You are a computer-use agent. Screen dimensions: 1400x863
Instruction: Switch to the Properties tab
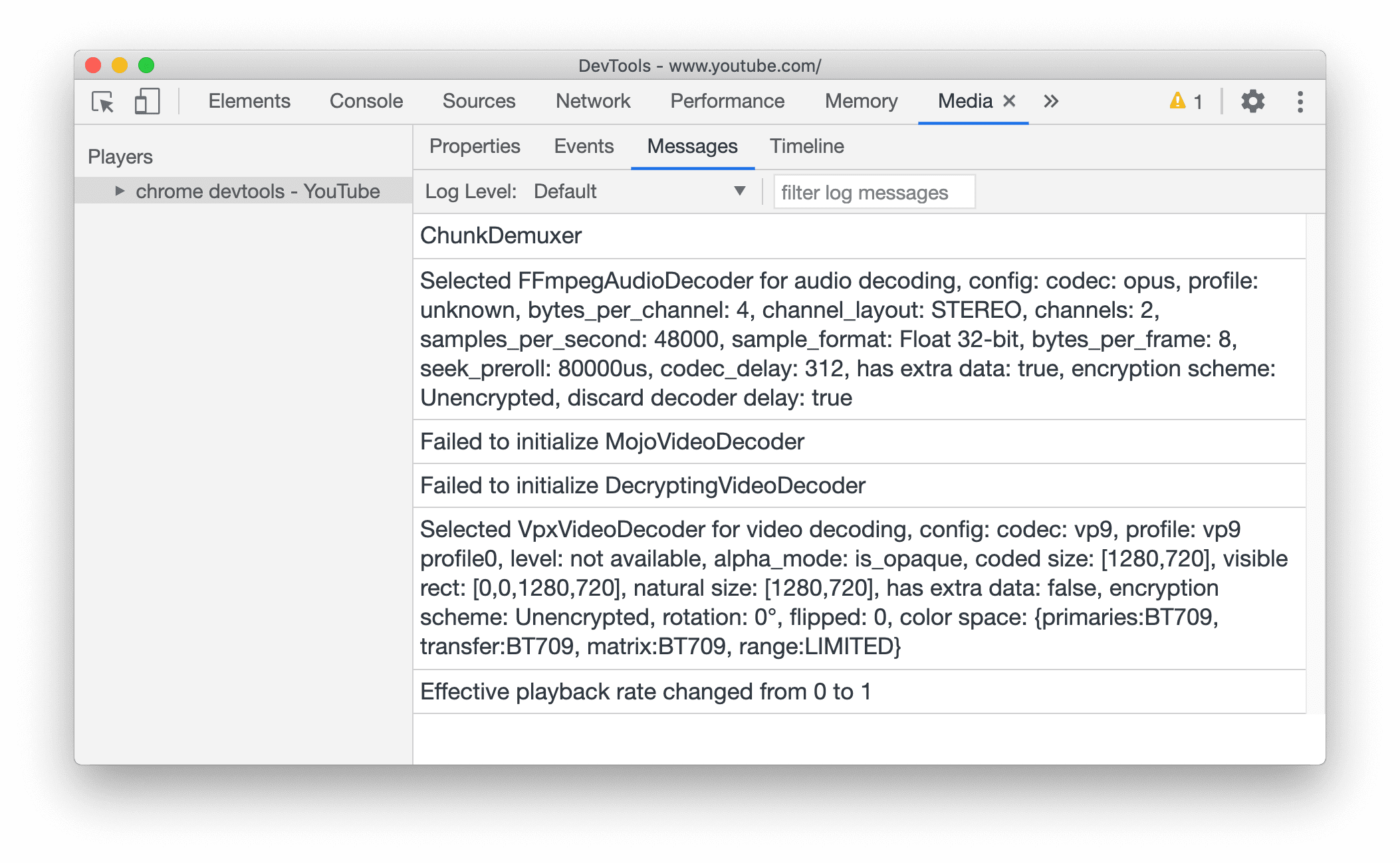point(475,146)
